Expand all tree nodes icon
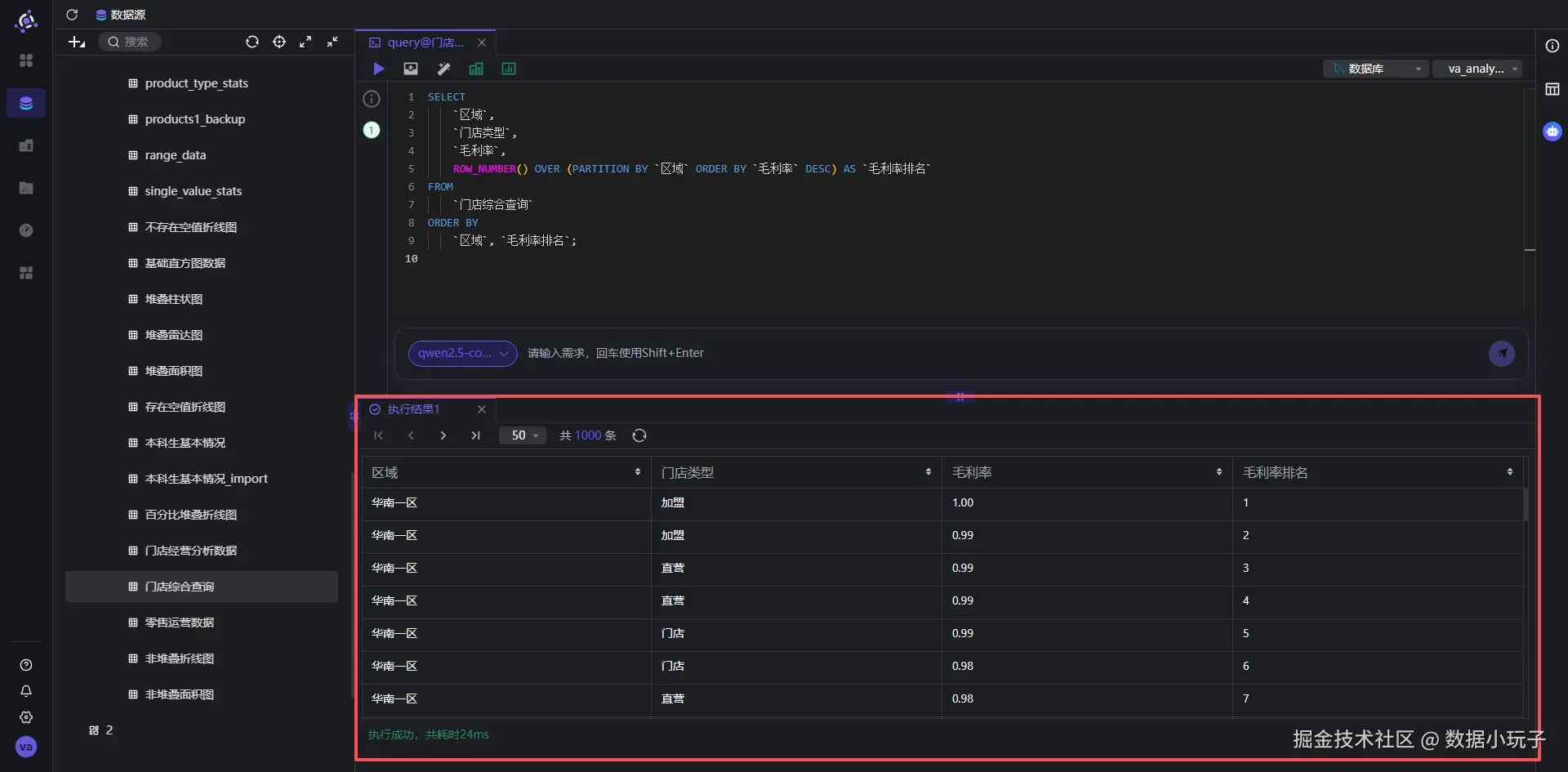1568x772 pixels. point(305,42)
